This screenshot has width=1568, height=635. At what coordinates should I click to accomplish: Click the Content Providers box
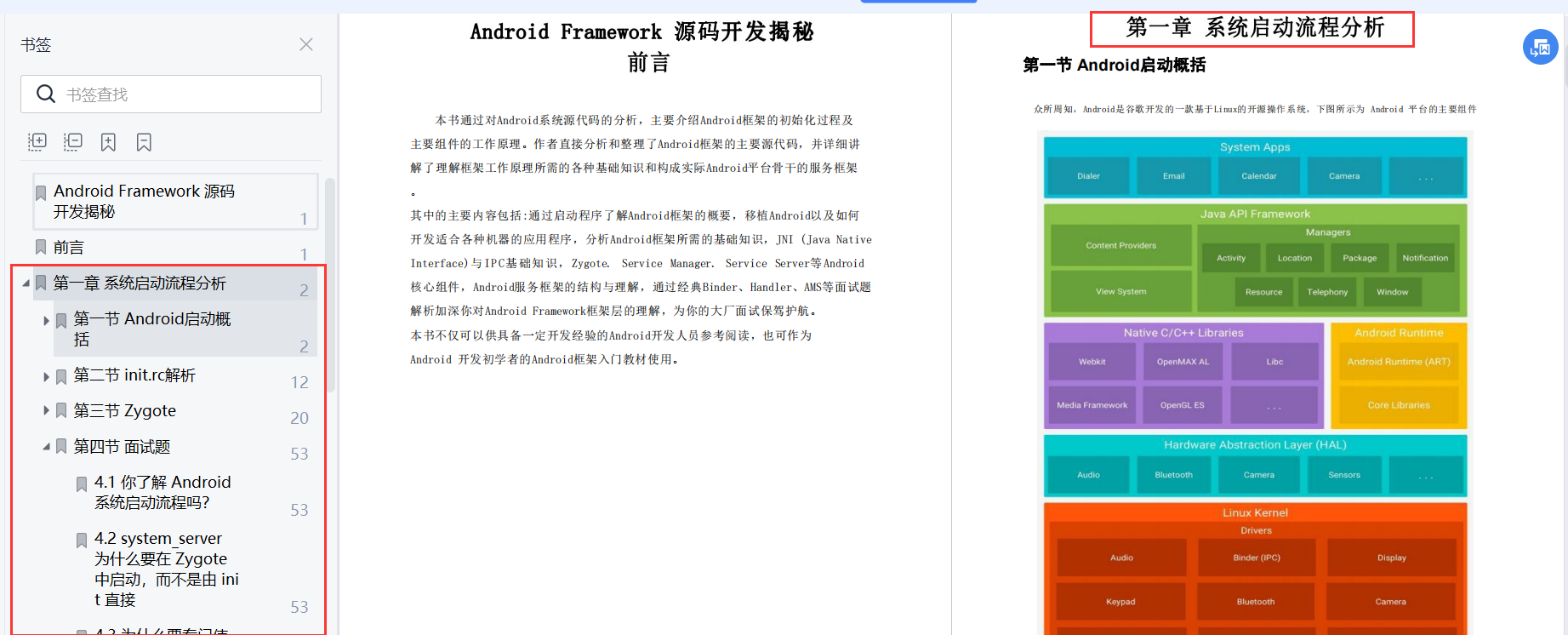tap(1120, 245)
